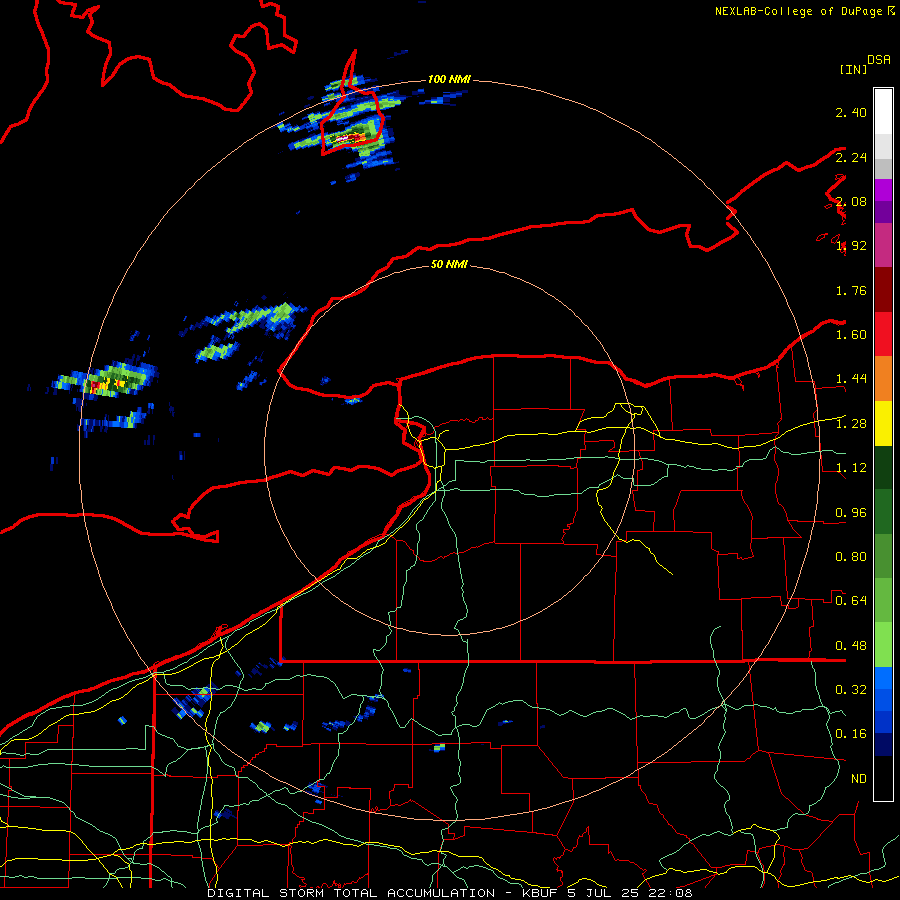Click the 0.96 legend value
Screen dimensions: 900x900
click(851, 513)
